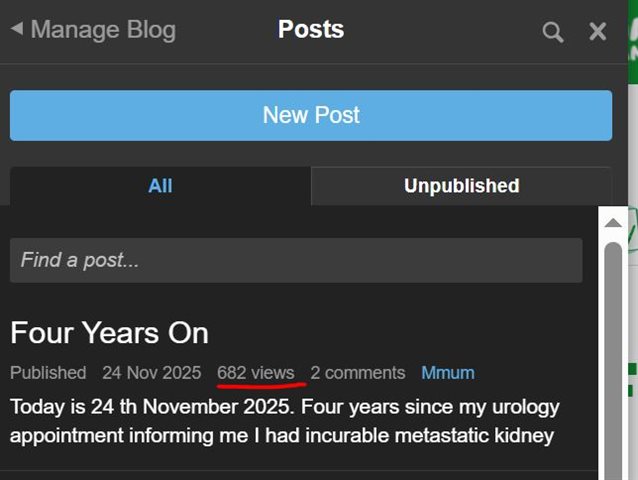Viewport: 638px width, 480px height.
Task: Click the back arrow beside Manage Blog
Action: [x=16, y=29]
